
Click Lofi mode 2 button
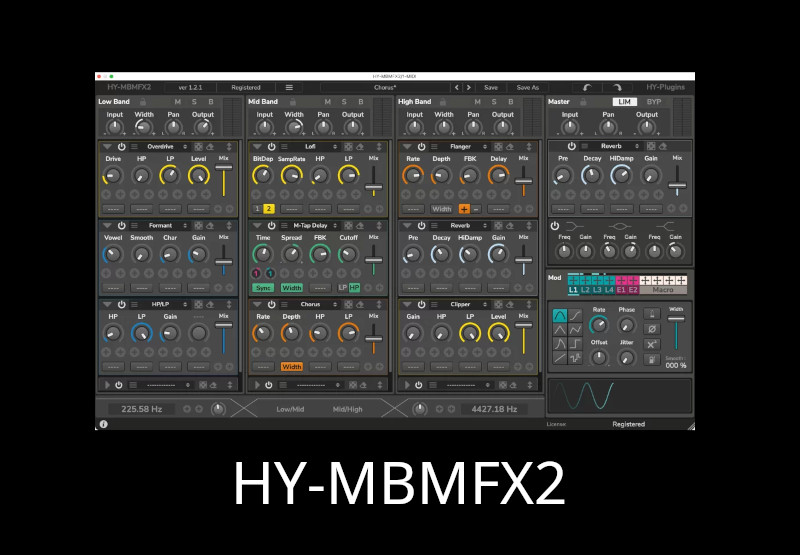[x=268, y=209]
